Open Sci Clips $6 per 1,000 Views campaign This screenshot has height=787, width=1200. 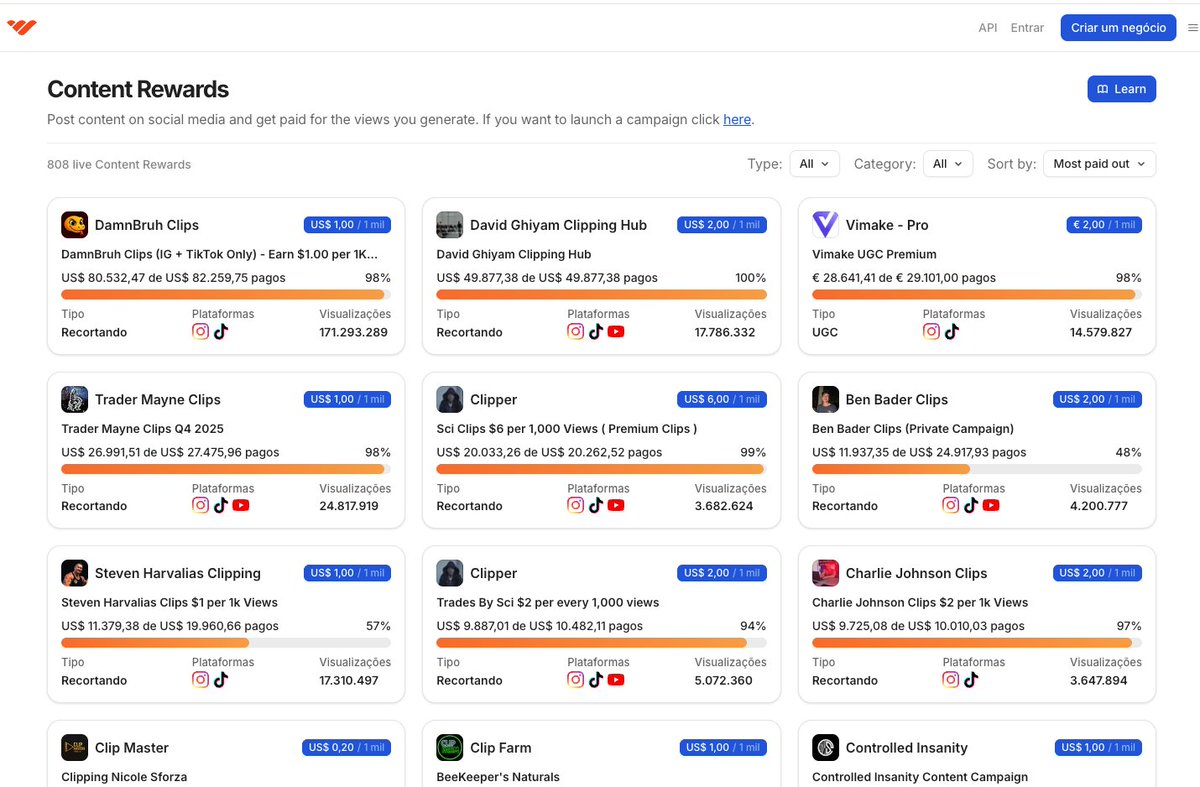(x=567, y=428)
